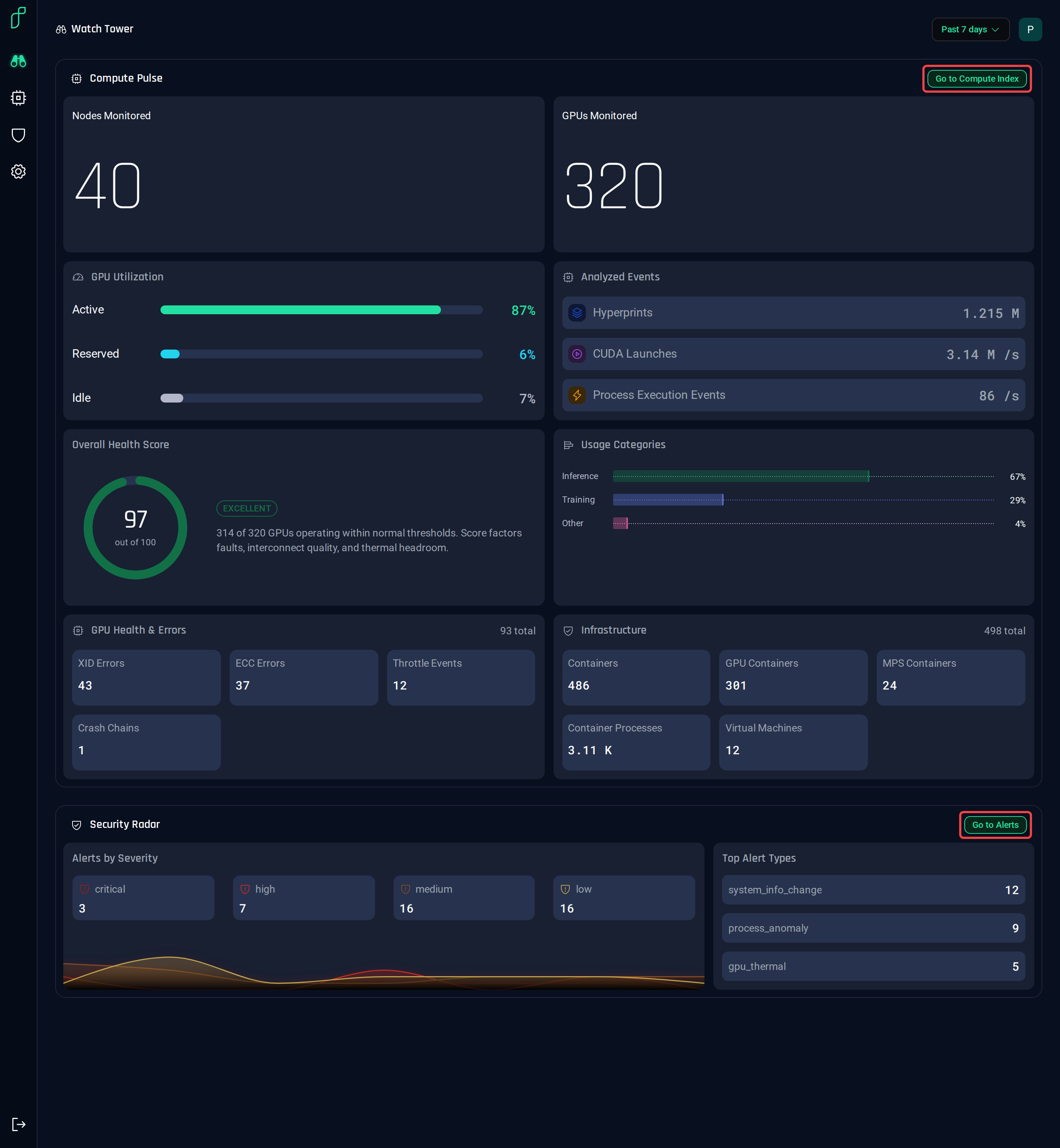Click the Inference usage bar
1060x1148 pixels.
741,476
